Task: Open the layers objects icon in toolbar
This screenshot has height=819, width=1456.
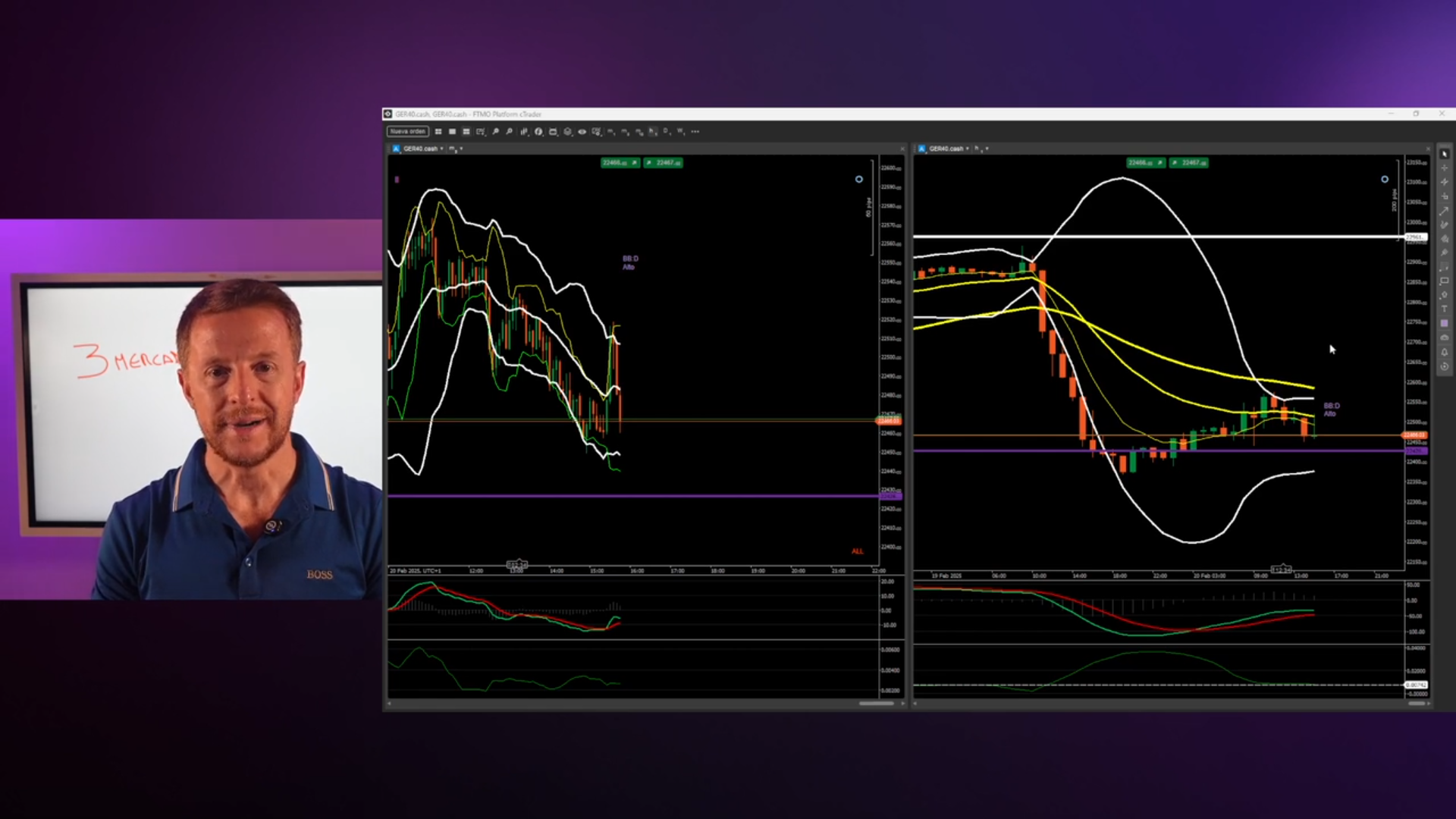Action: coord(567,131)
